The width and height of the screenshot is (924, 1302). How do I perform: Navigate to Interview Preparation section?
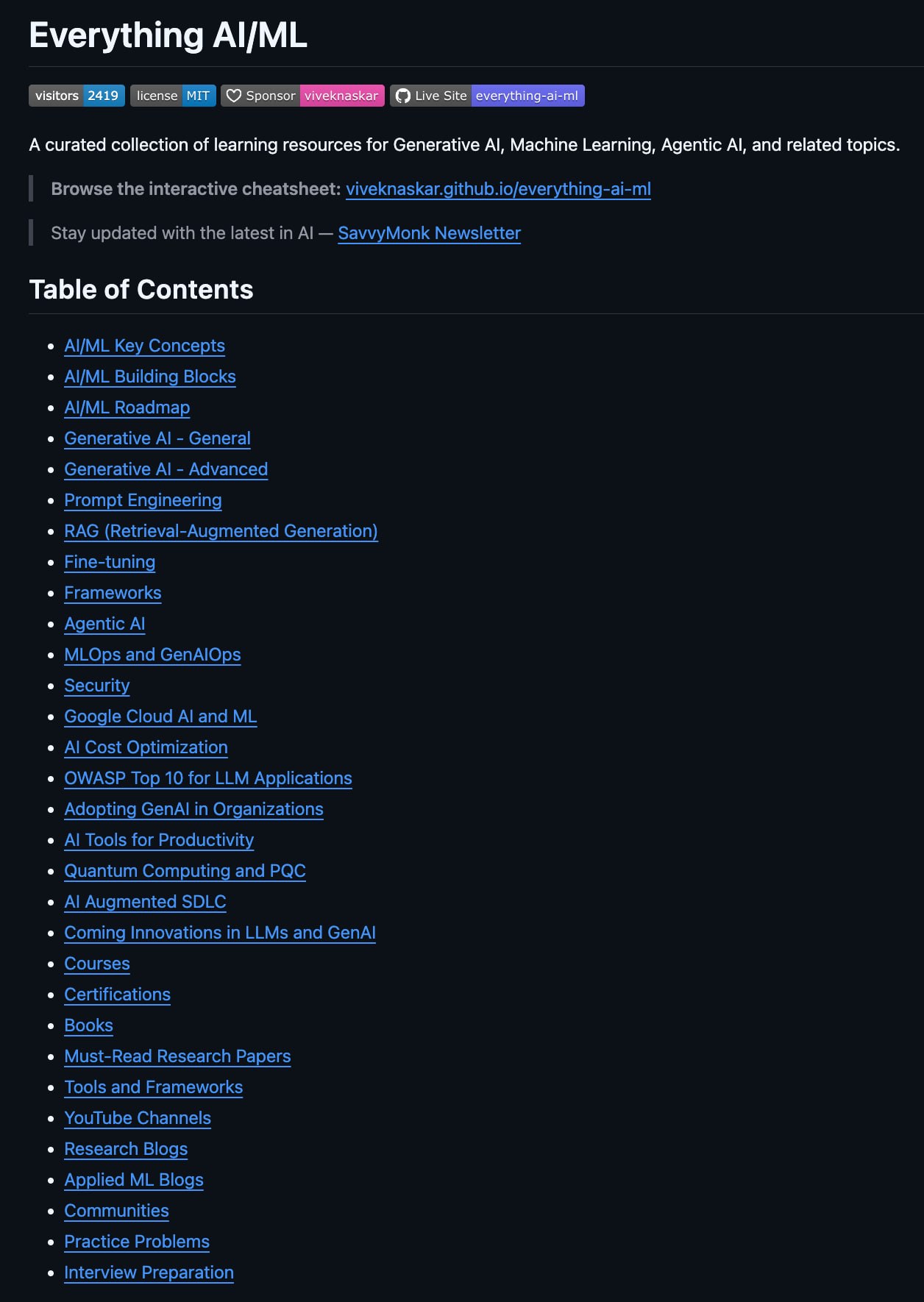point(149,1273)
